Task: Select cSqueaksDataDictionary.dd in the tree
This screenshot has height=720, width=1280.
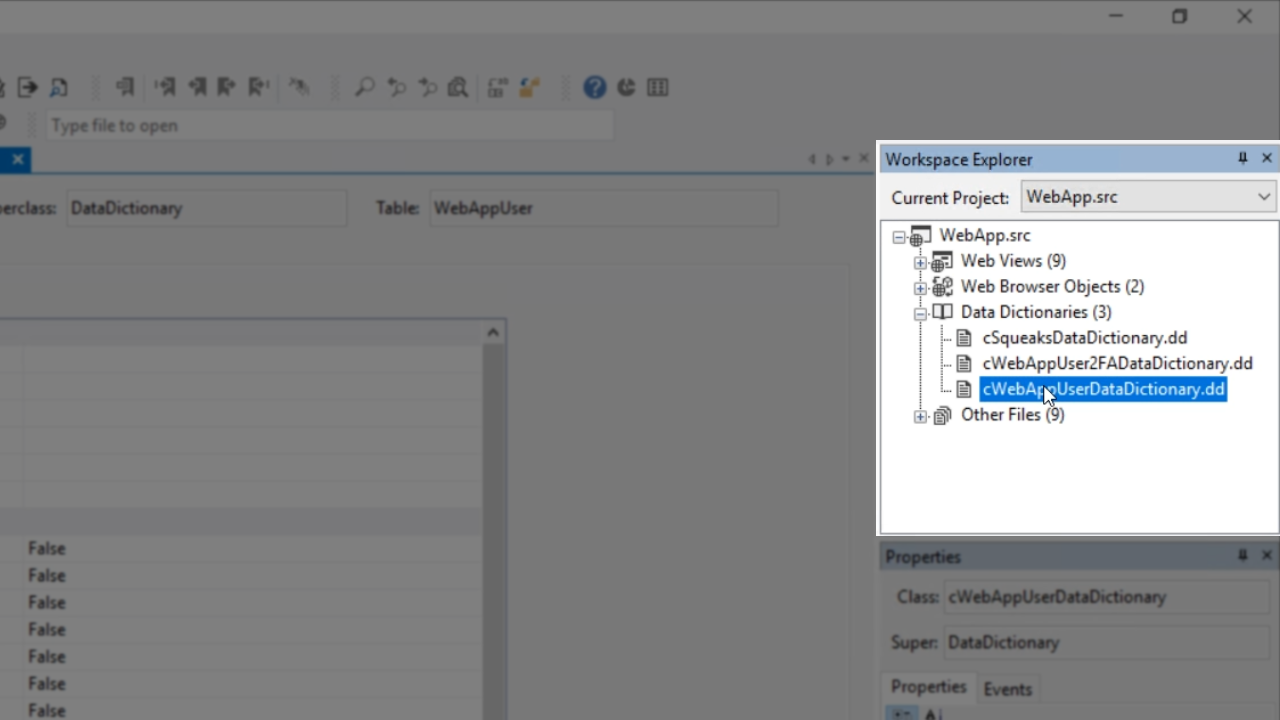Action: 1084,338
